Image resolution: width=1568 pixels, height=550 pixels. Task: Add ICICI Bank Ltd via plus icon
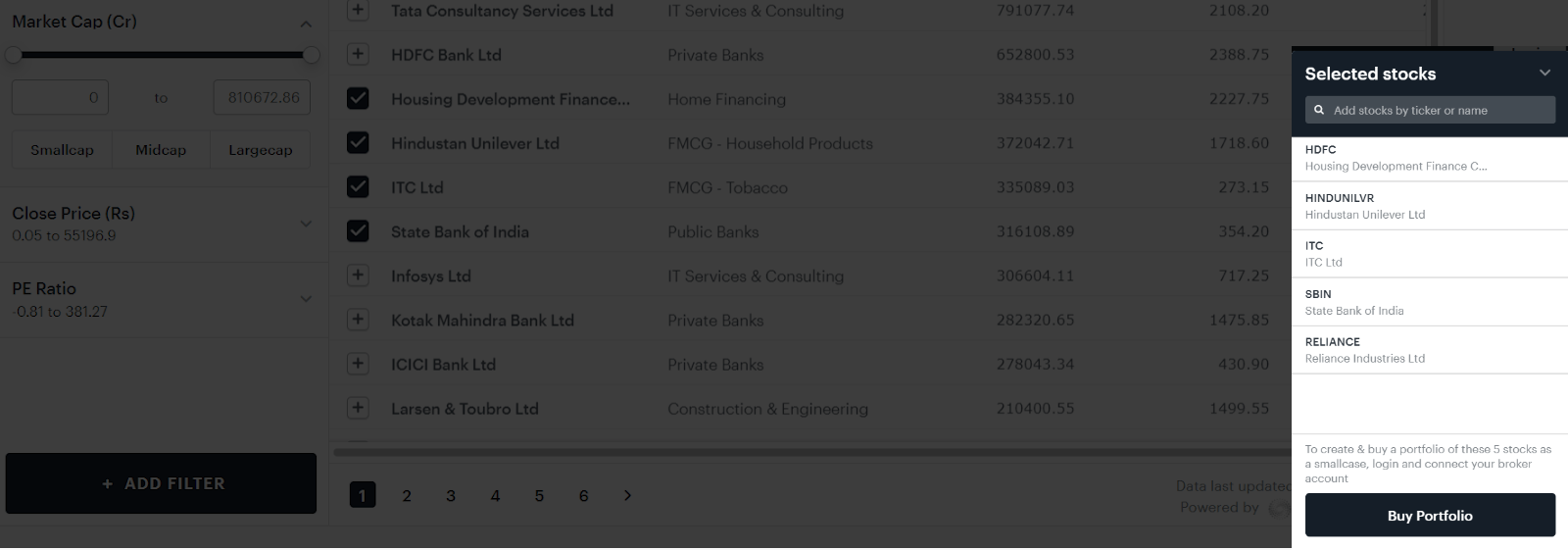click(x=358, y=364)
